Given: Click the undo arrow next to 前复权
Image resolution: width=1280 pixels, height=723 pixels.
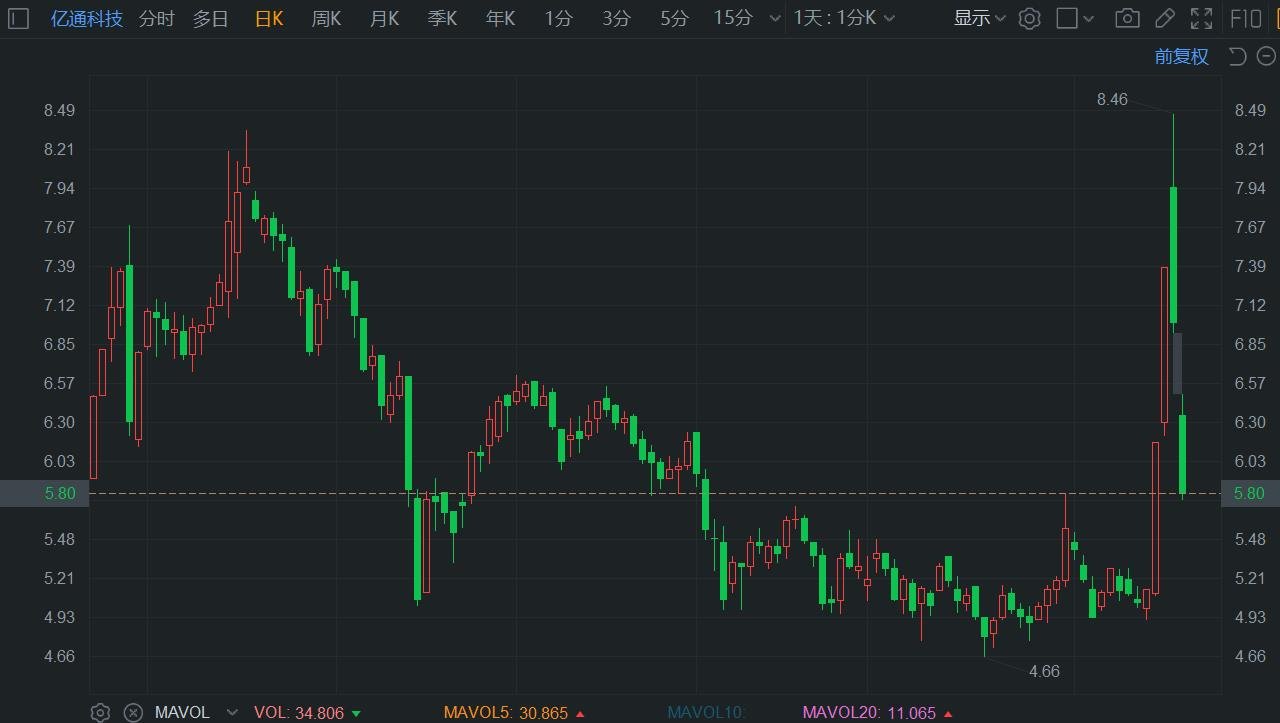Looking at the screenshot, I should 1237,56.
